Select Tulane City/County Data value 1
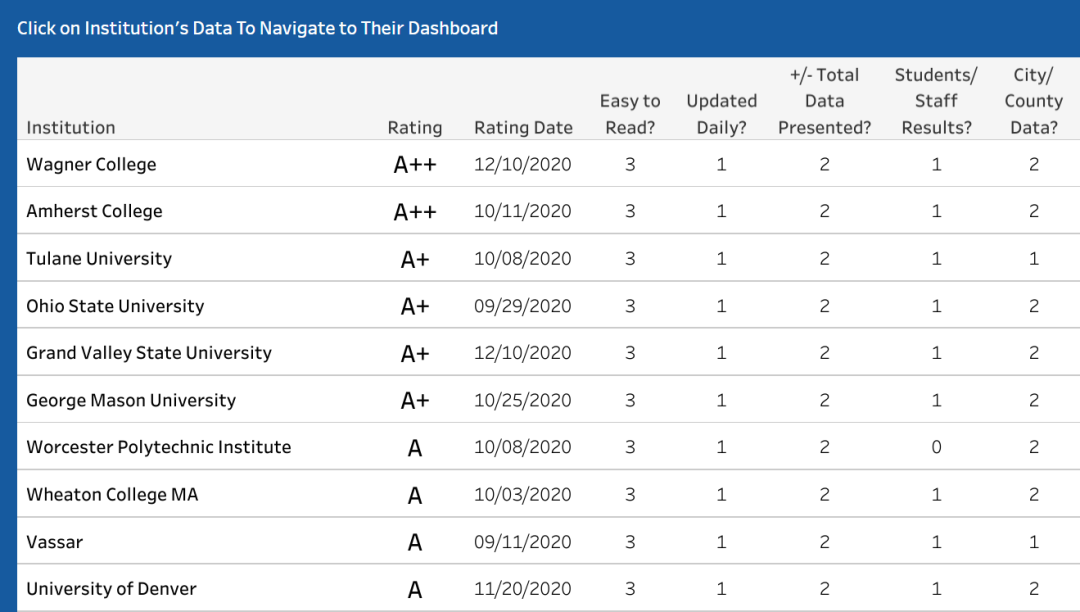The width and height of the screenshot is (1080, 612). point(1034,259)
